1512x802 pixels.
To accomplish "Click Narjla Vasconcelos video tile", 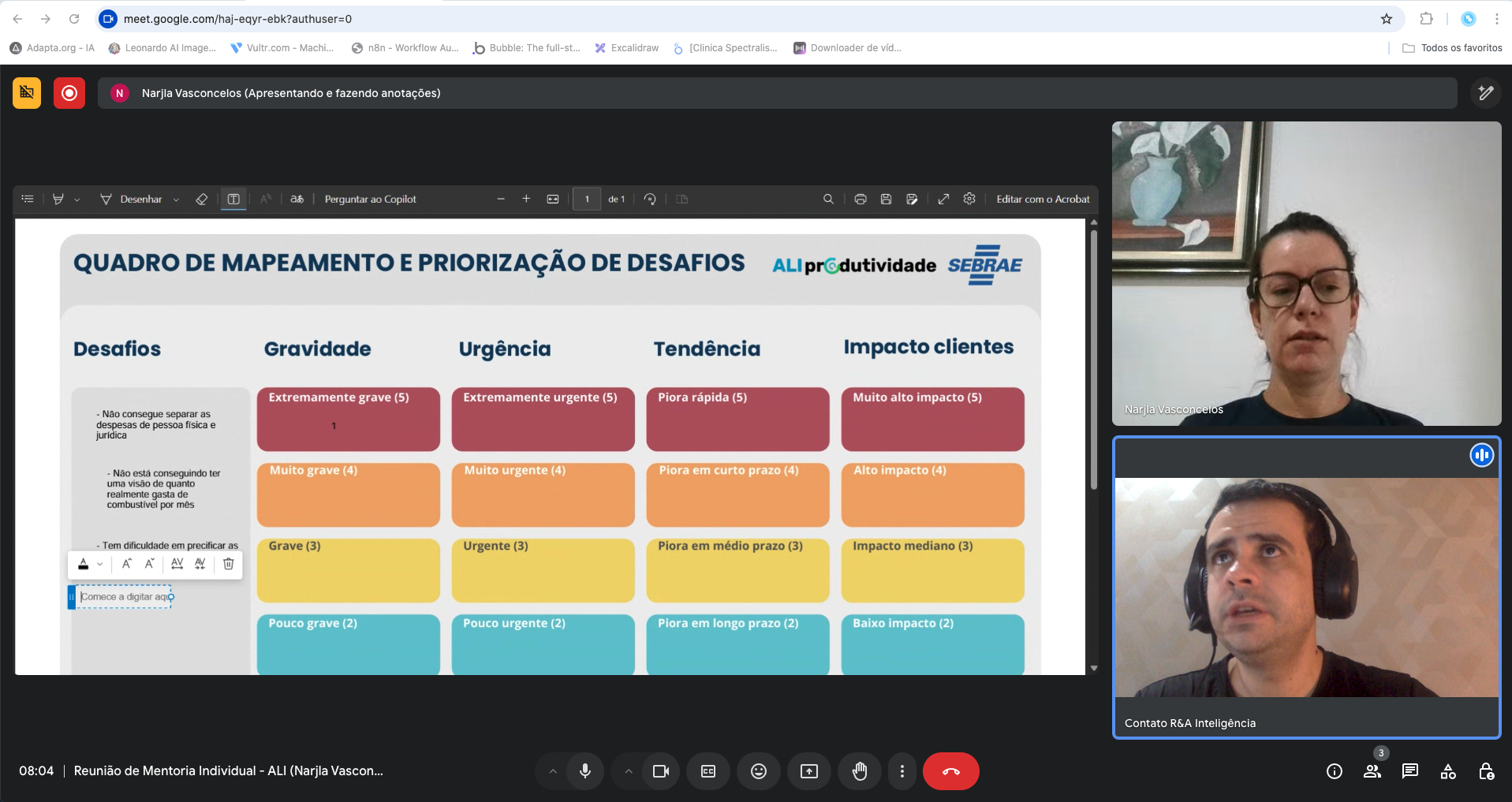I will tap(1306, 274).
